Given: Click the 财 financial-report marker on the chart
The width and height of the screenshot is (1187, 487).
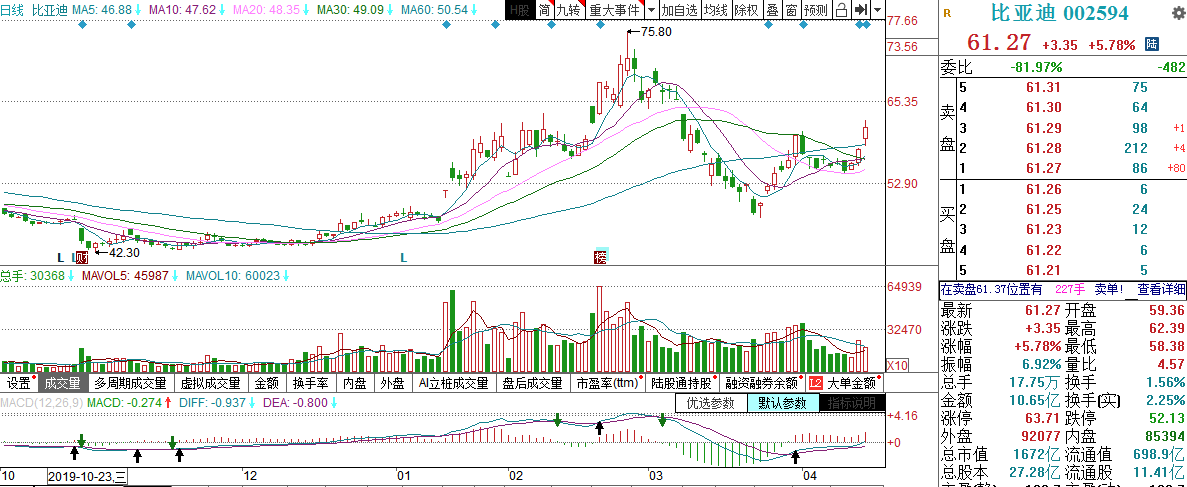Looking at the screenshot, I should point(84,257).
